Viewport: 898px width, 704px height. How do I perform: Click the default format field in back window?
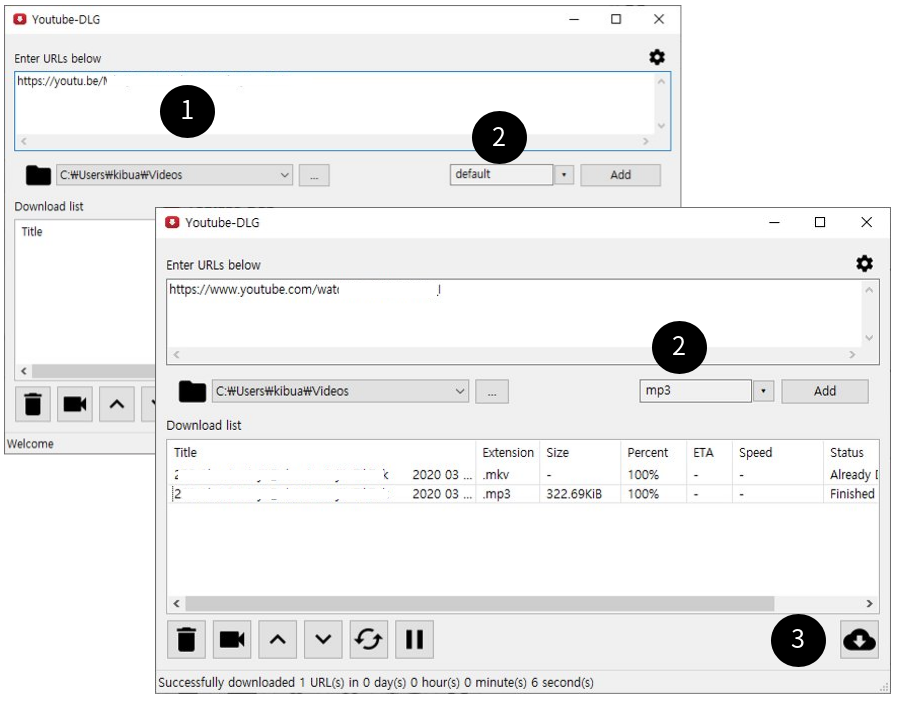(502, 174)
